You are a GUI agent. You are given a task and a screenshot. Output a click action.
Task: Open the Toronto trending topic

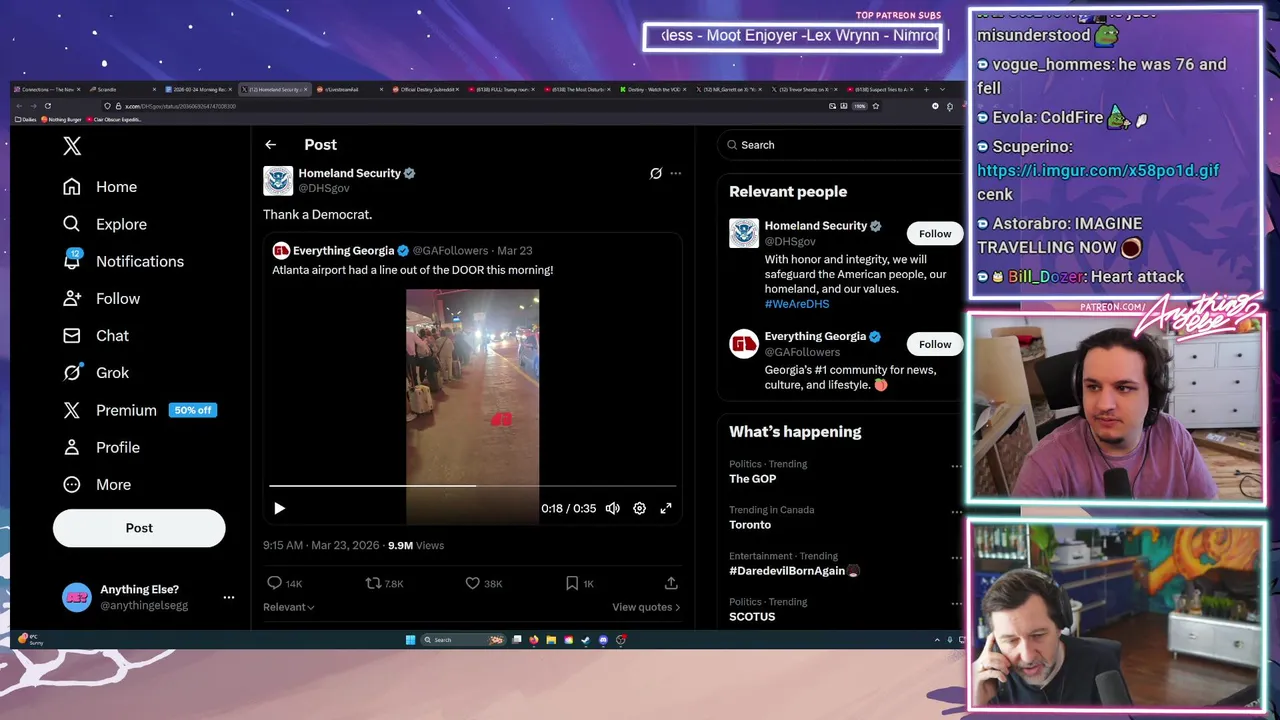750,525
